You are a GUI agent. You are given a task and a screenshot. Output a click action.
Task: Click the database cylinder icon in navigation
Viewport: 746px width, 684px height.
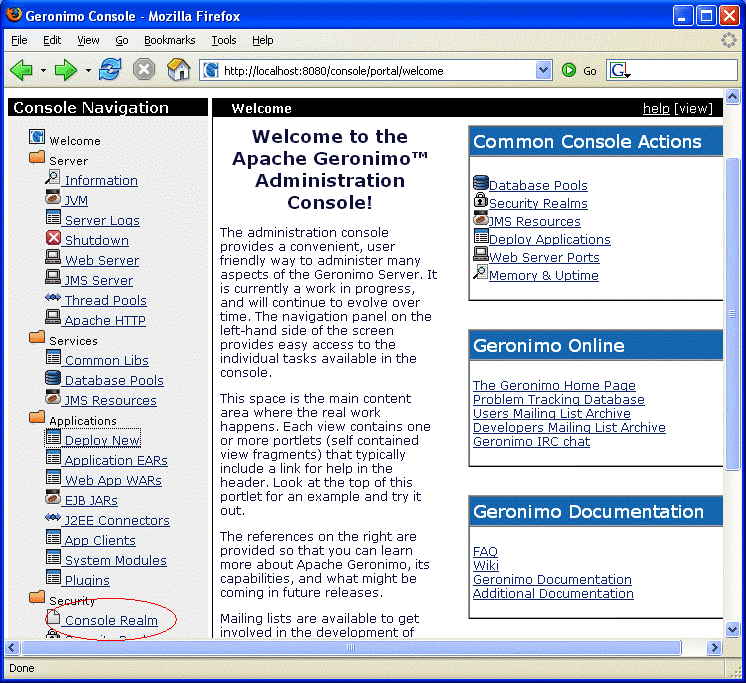(x=53, y=378)
